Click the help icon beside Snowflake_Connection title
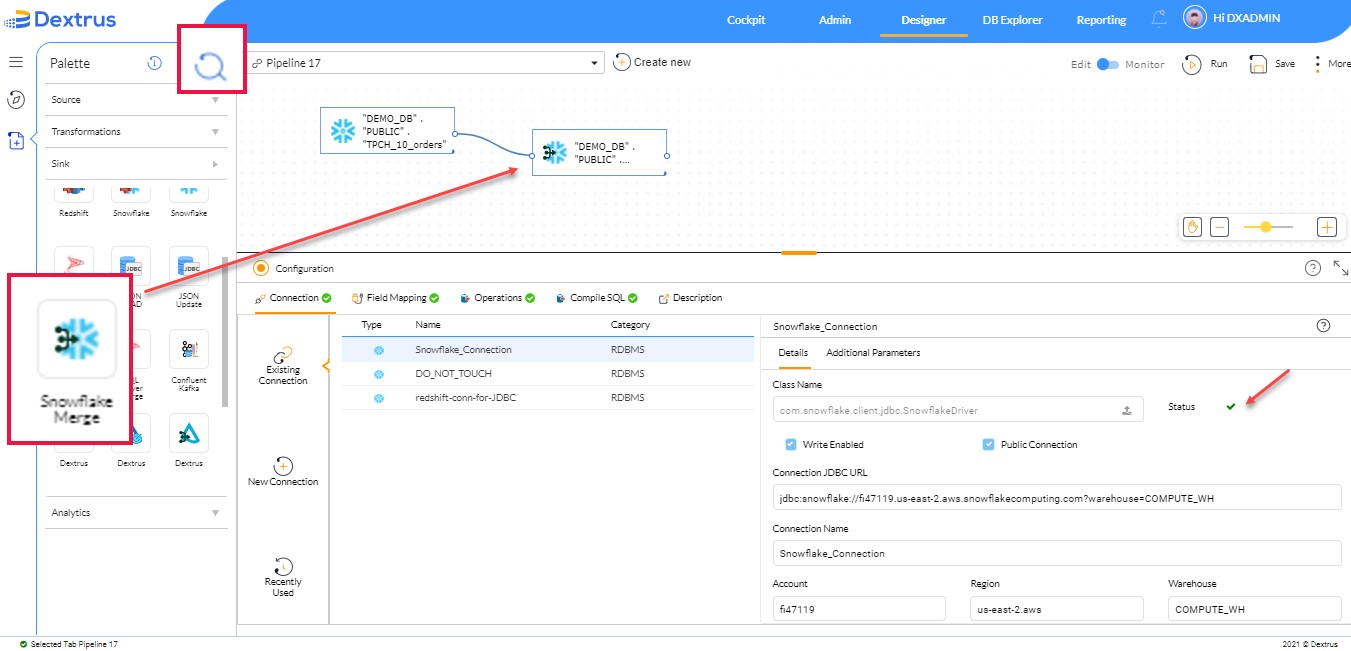Viewport: 1351px width, 651px height. pos(1324,326)
